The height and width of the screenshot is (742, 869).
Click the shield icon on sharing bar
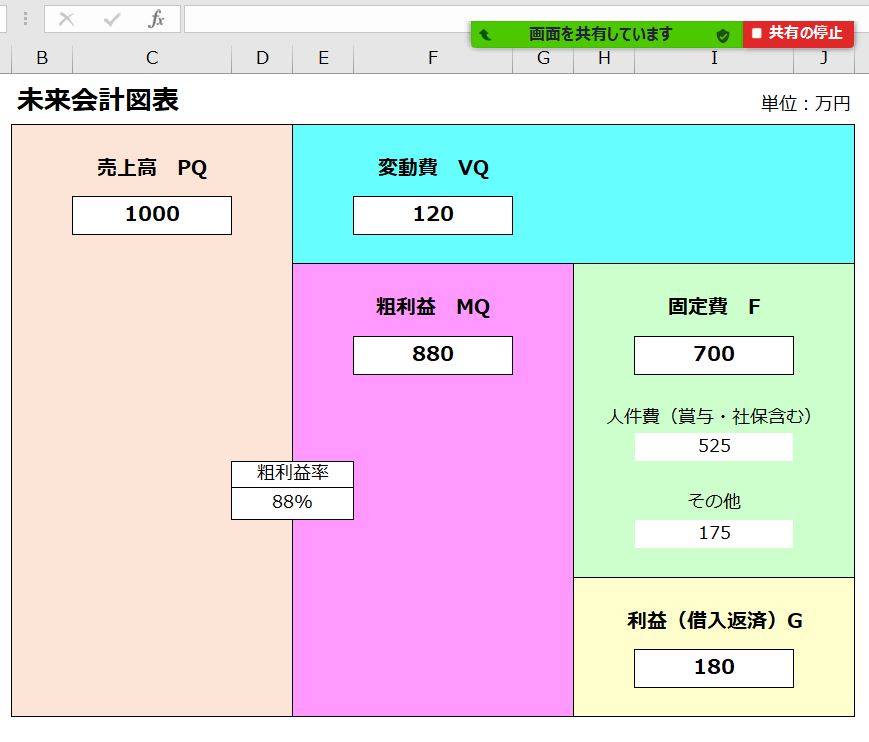[722, 34]
